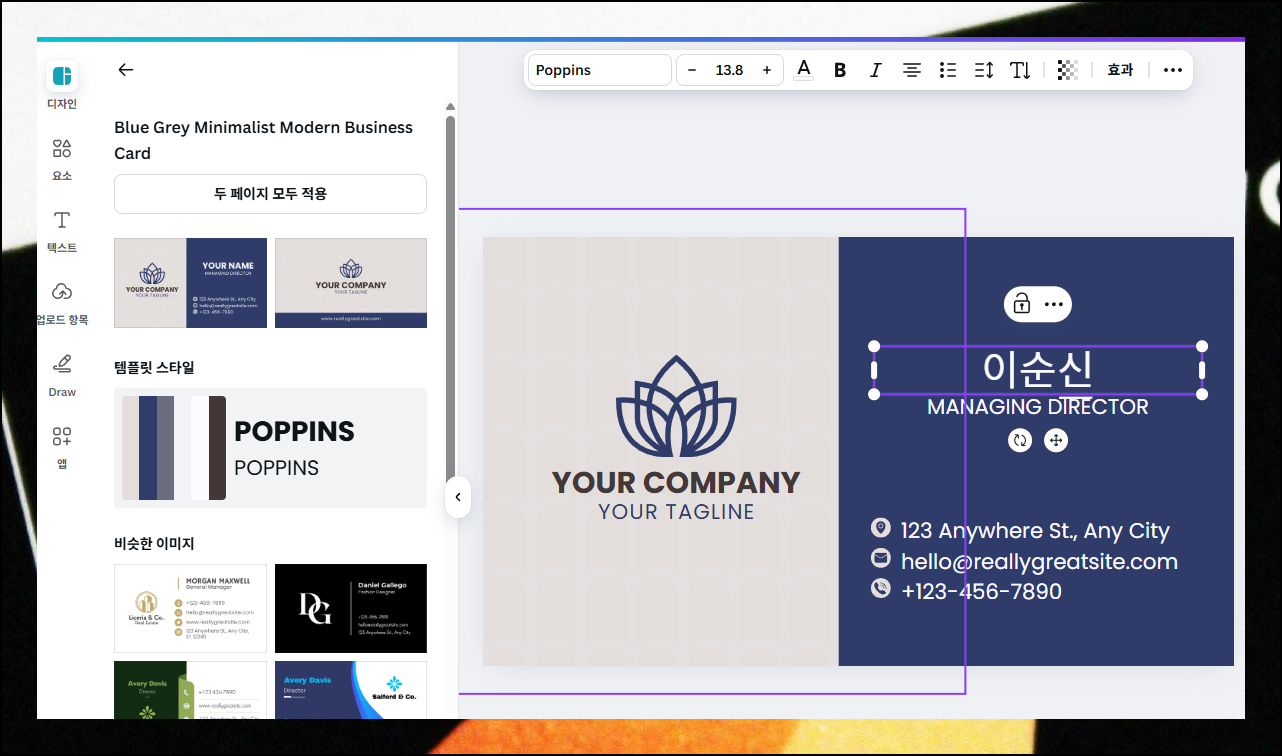
Task: Decrease font size with minus button
Action: [692, 70]
